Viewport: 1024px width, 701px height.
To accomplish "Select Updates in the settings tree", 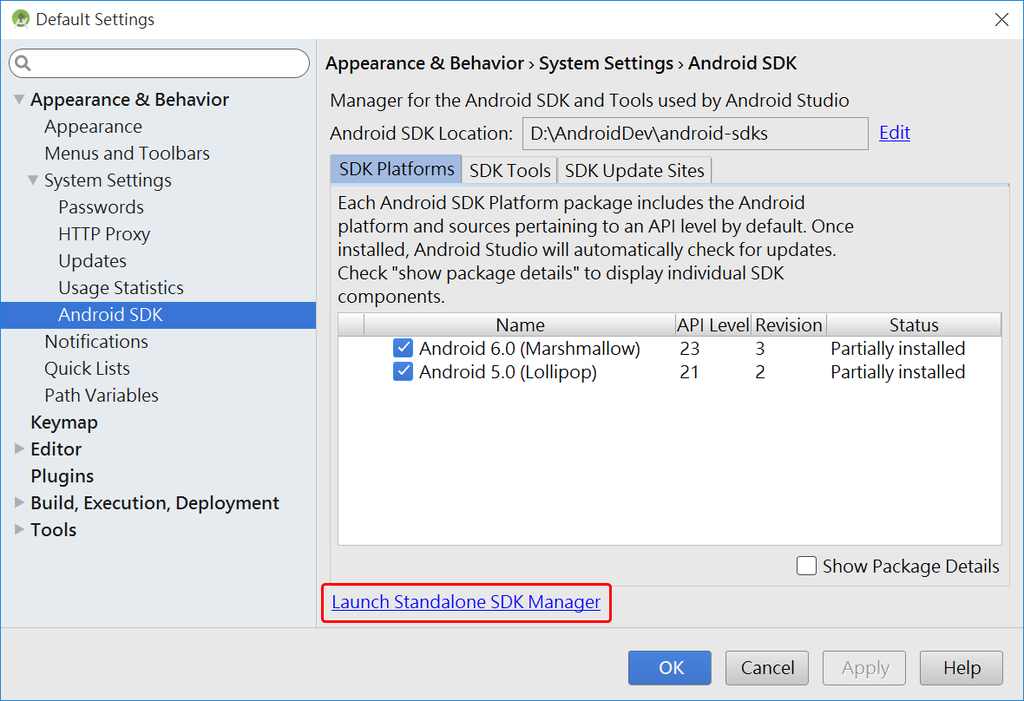I will [93, 261].
